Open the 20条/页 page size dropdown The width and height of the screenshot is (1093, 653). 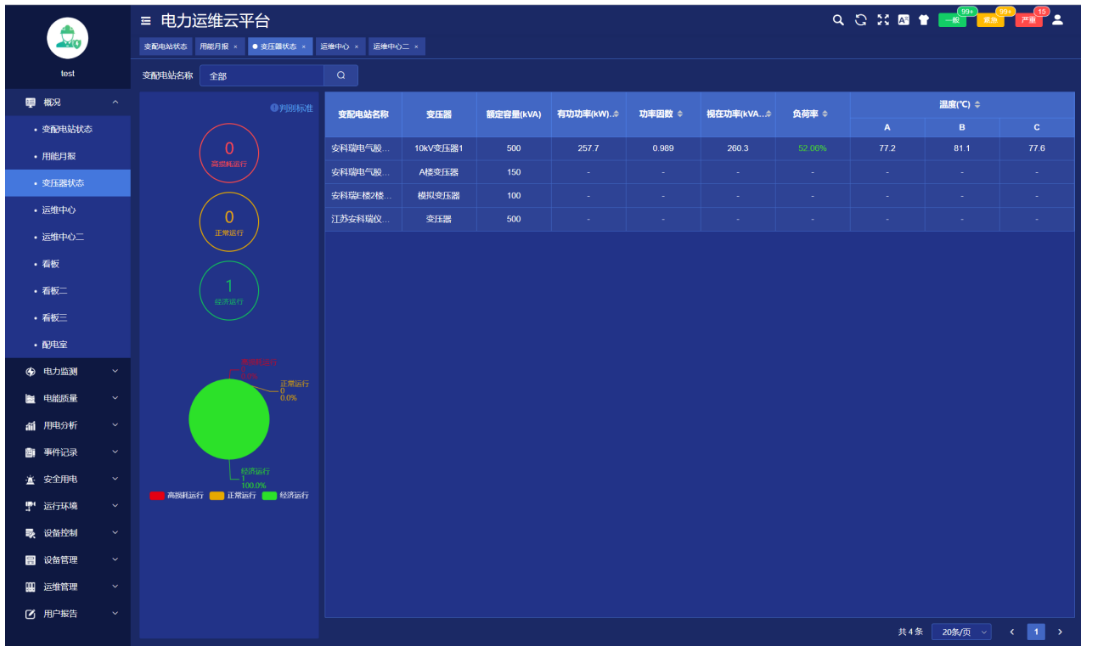click(961, 632)
